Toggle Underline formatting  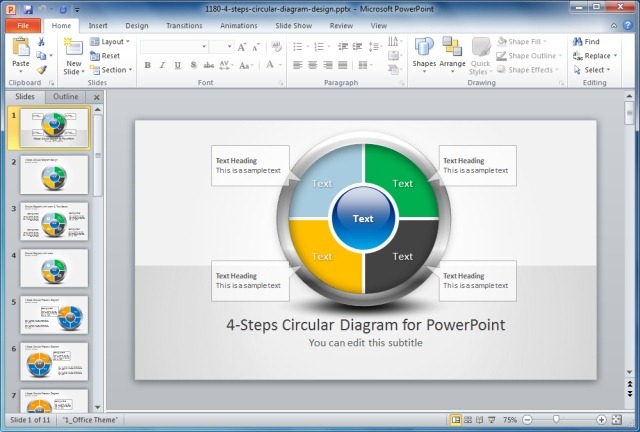tap(178, 65)
